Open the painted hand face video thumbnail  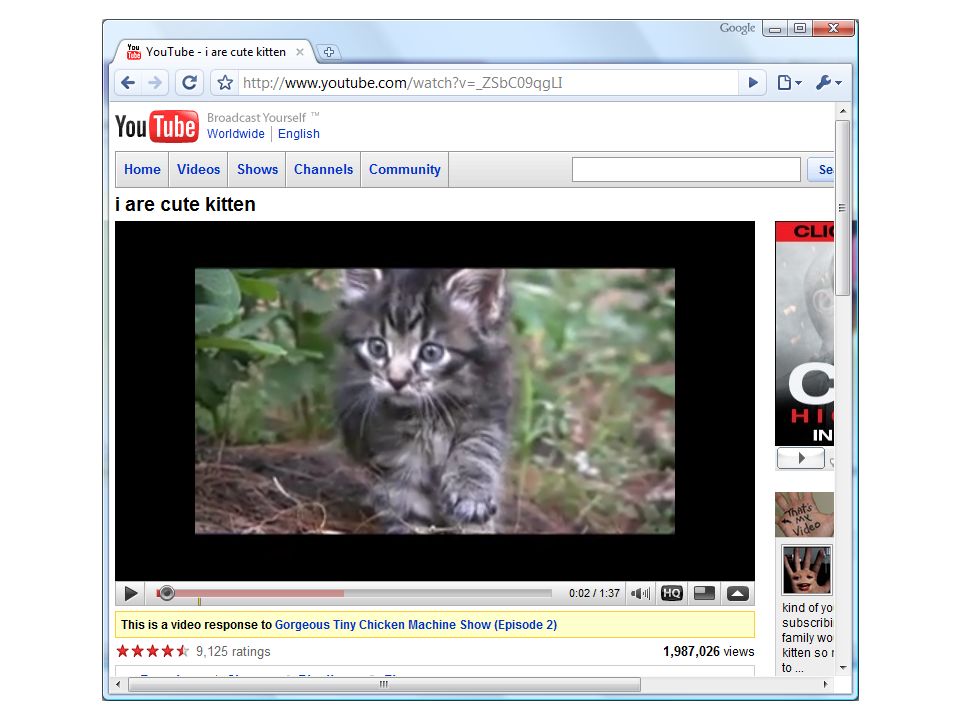(807, 570)
